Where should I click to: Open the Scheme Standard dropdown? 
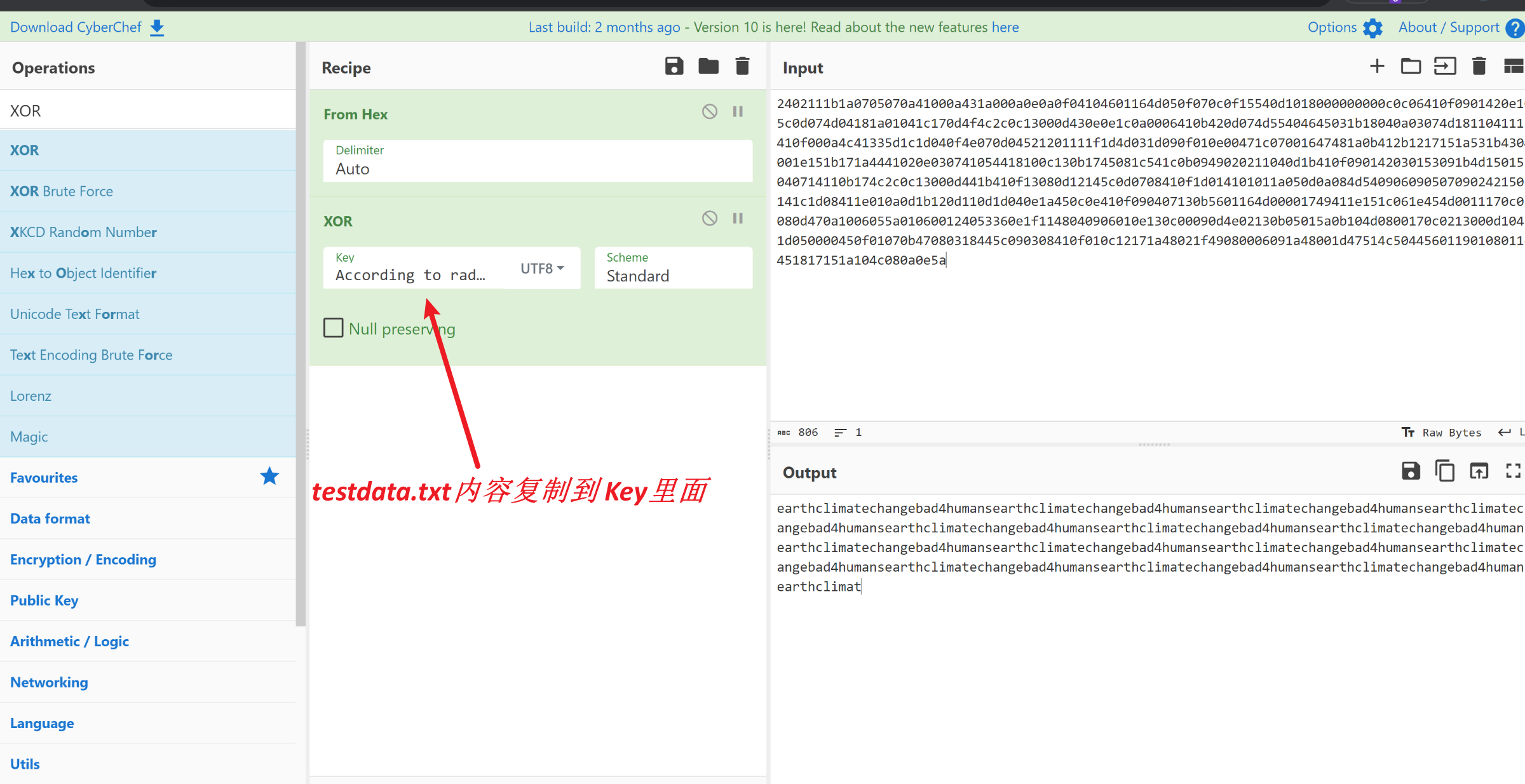674,268
